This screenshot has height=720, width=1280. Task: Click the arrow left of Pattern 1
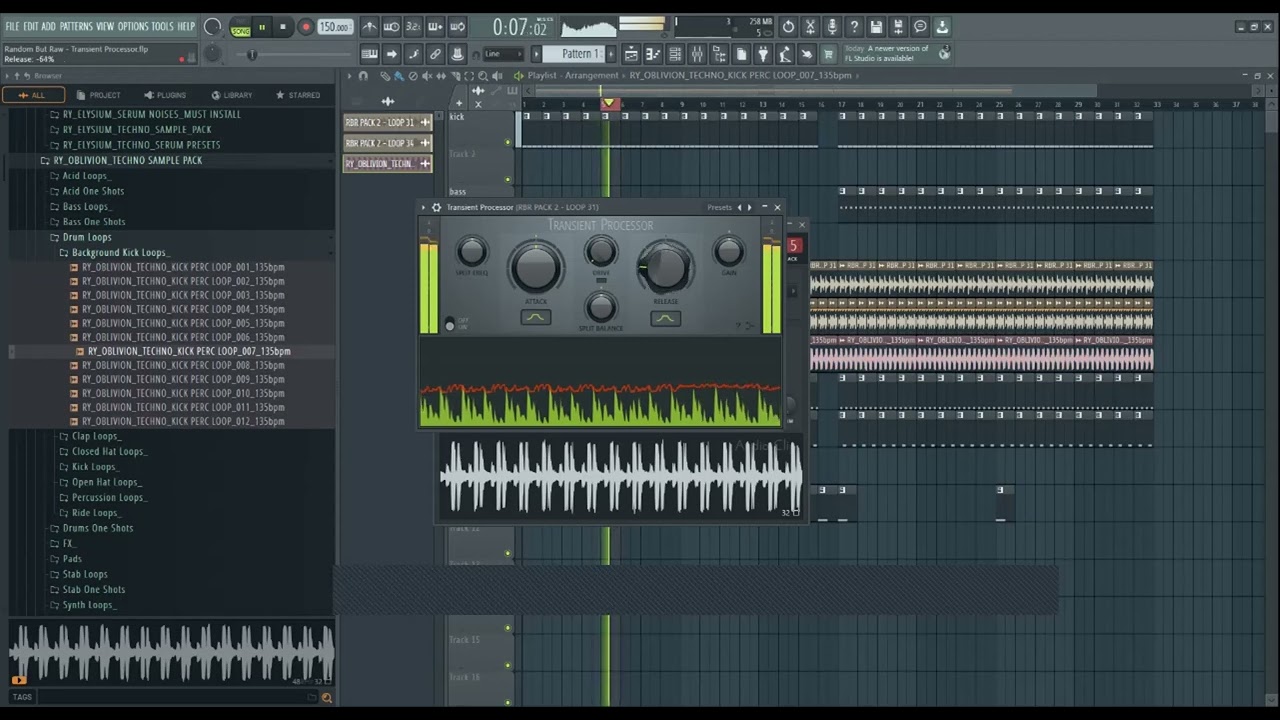[x=537, y=54]
